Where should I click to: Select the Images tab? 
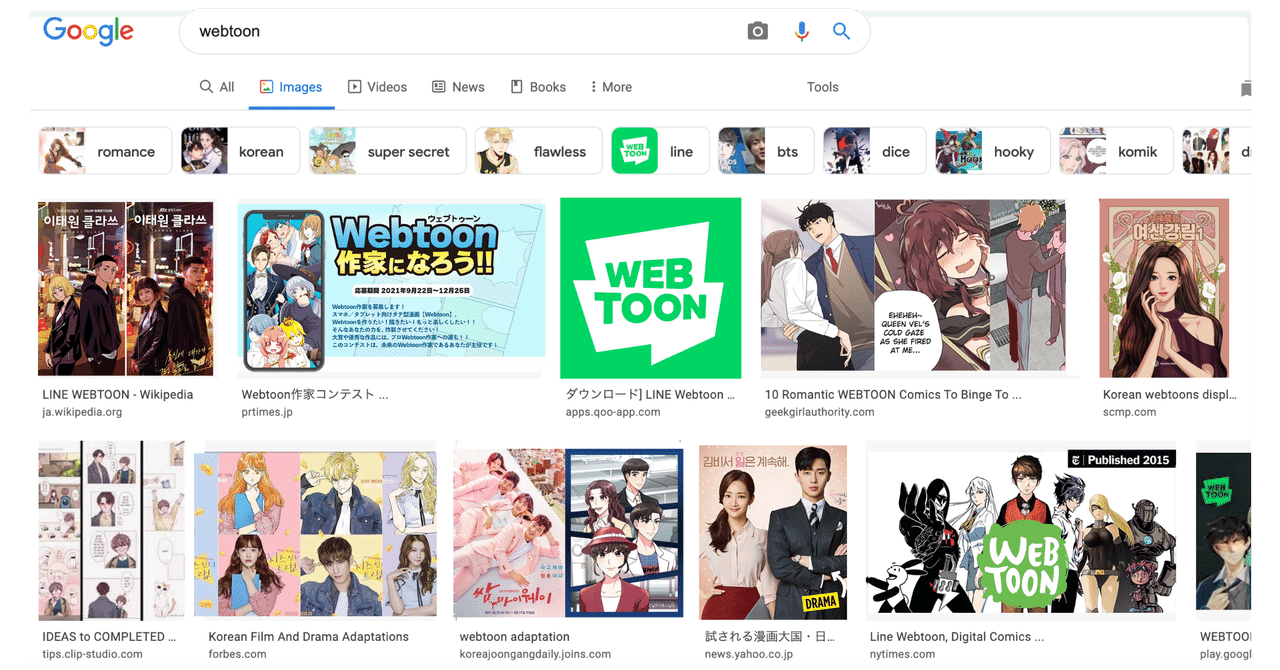(290, 87)
